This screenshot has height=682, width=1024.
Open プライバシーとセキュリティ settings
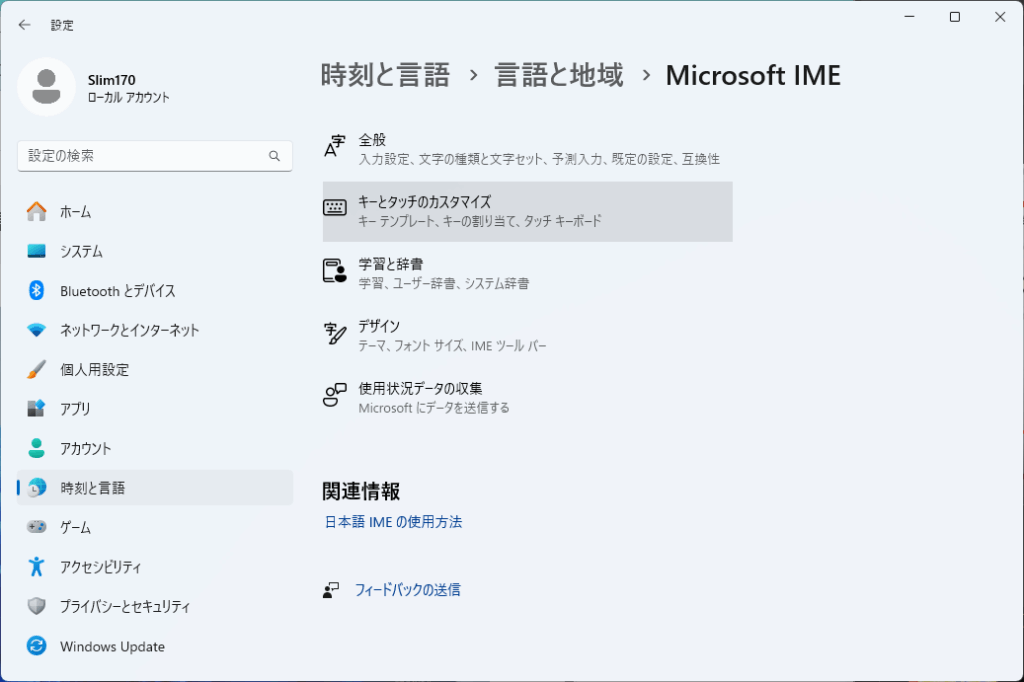click(155, 606)
